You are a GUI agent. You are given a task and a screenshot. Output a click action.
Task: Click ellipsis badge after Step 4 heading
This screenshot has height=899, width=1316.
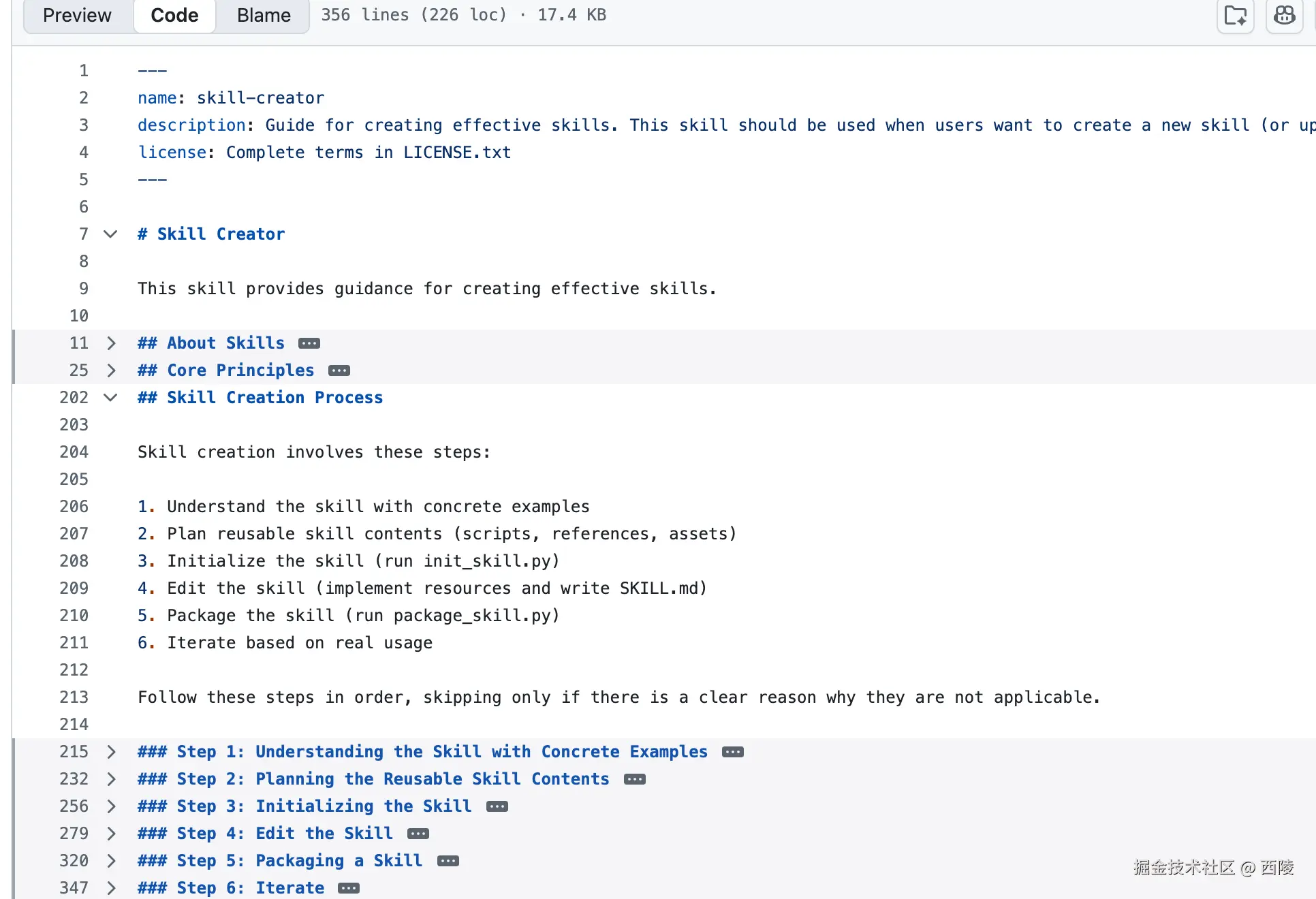tap(418, 834)
